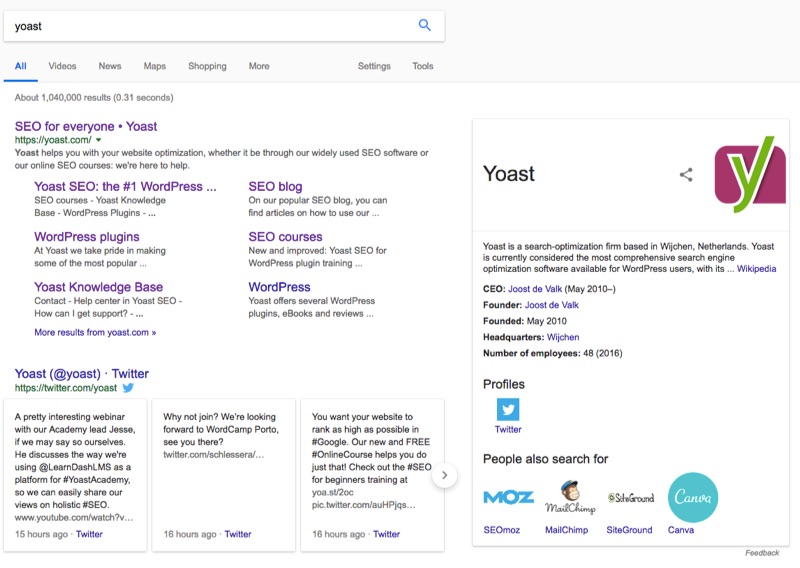Open the Yoast logo image

pyautogui.click(x=750, y=175)
